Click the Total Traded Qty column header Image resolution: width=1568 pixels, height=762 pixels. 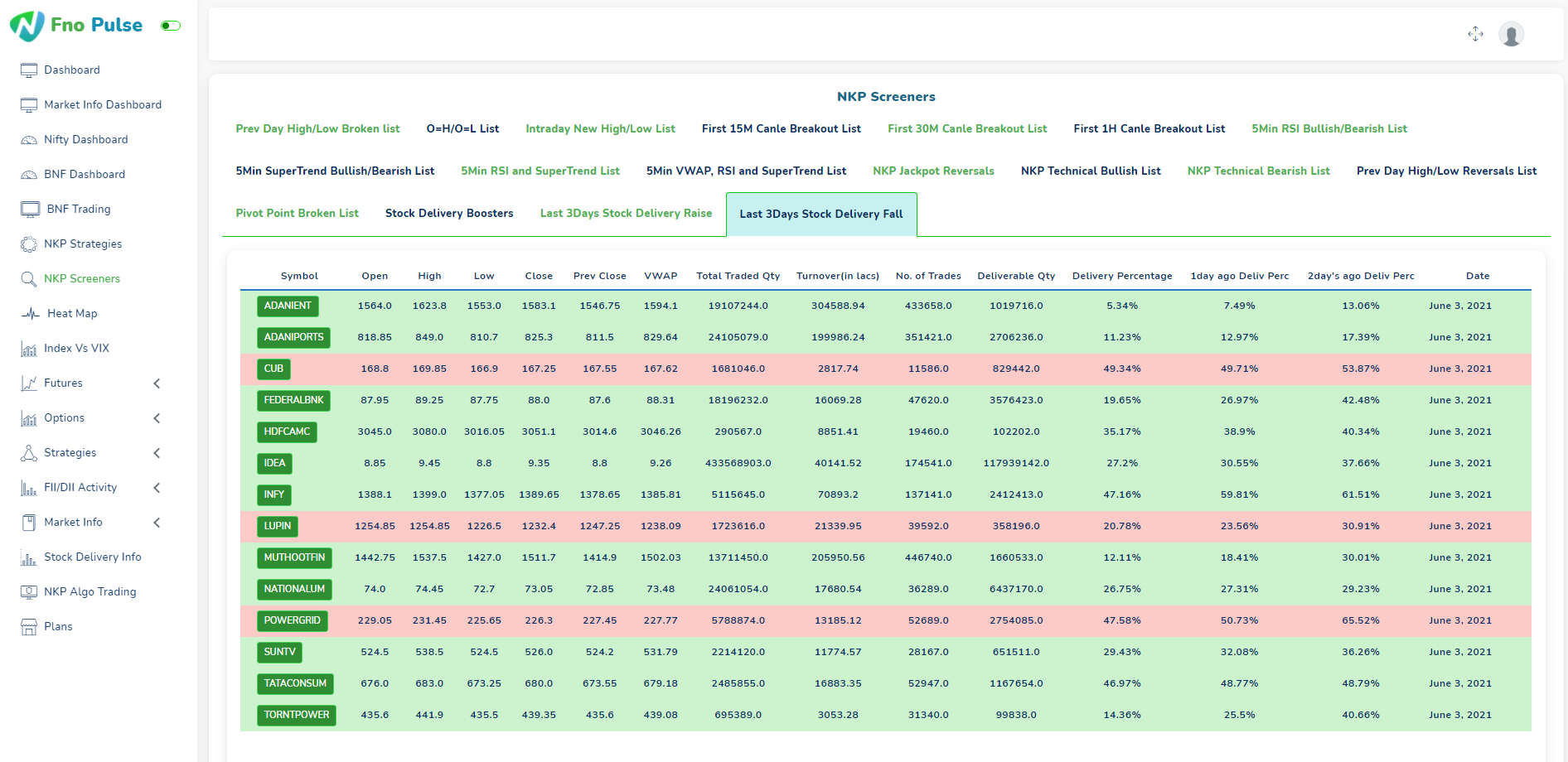click(738, 277)
